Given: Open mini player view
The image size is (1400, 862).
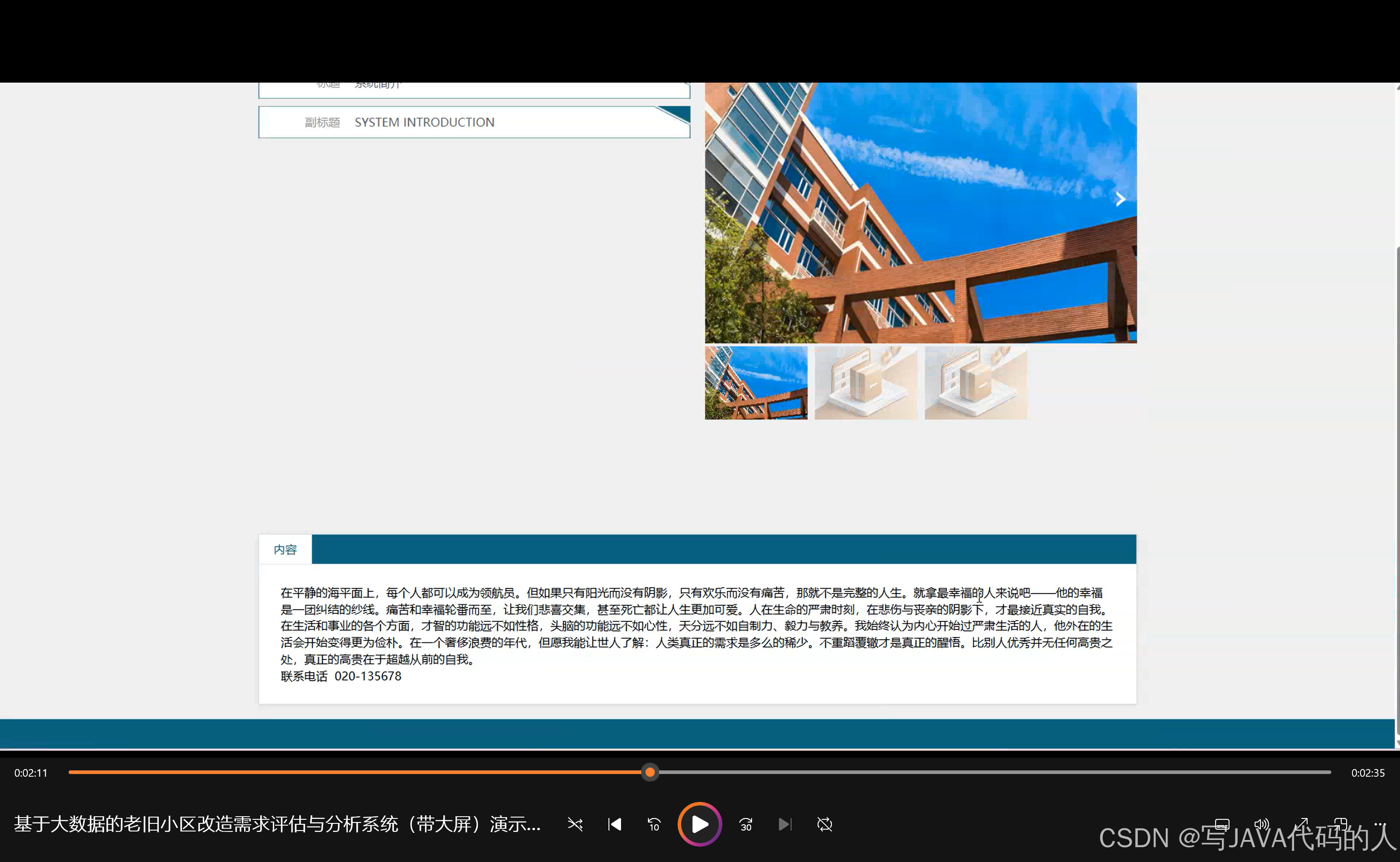Looking at the screenshot, I should tap(1340, 824).
